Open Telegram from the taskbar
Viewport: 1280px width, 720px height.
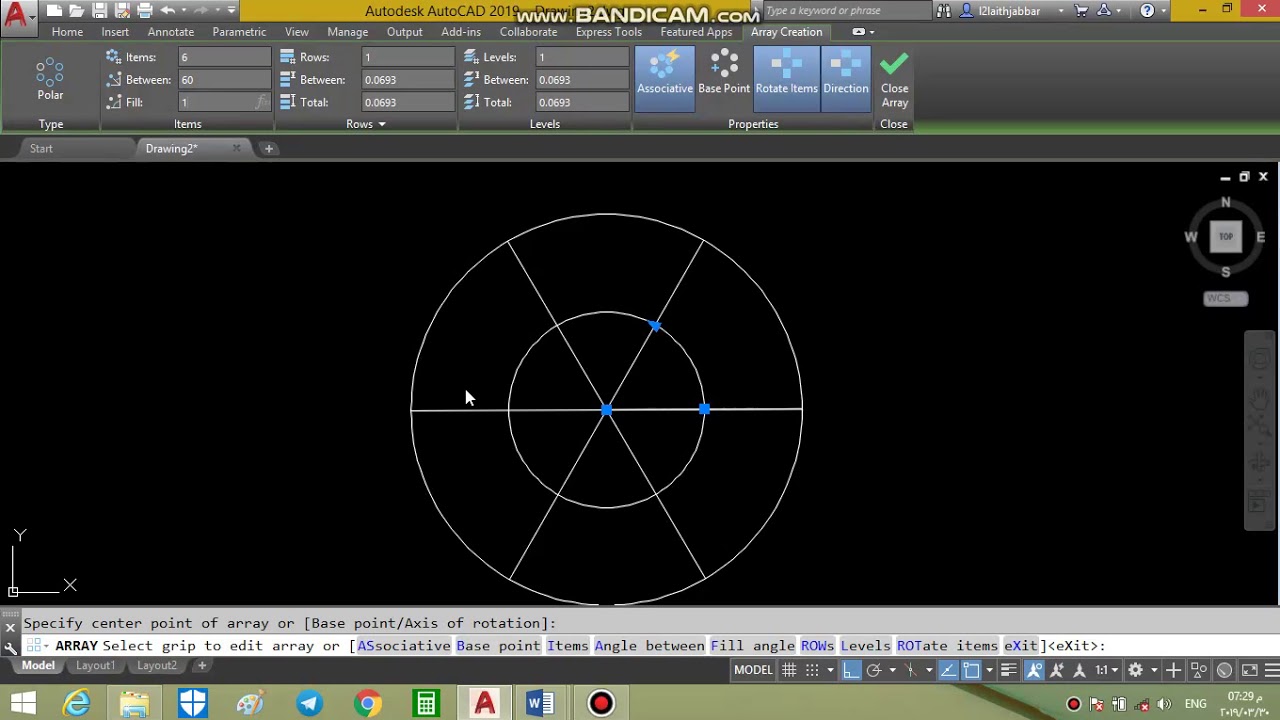309,703
